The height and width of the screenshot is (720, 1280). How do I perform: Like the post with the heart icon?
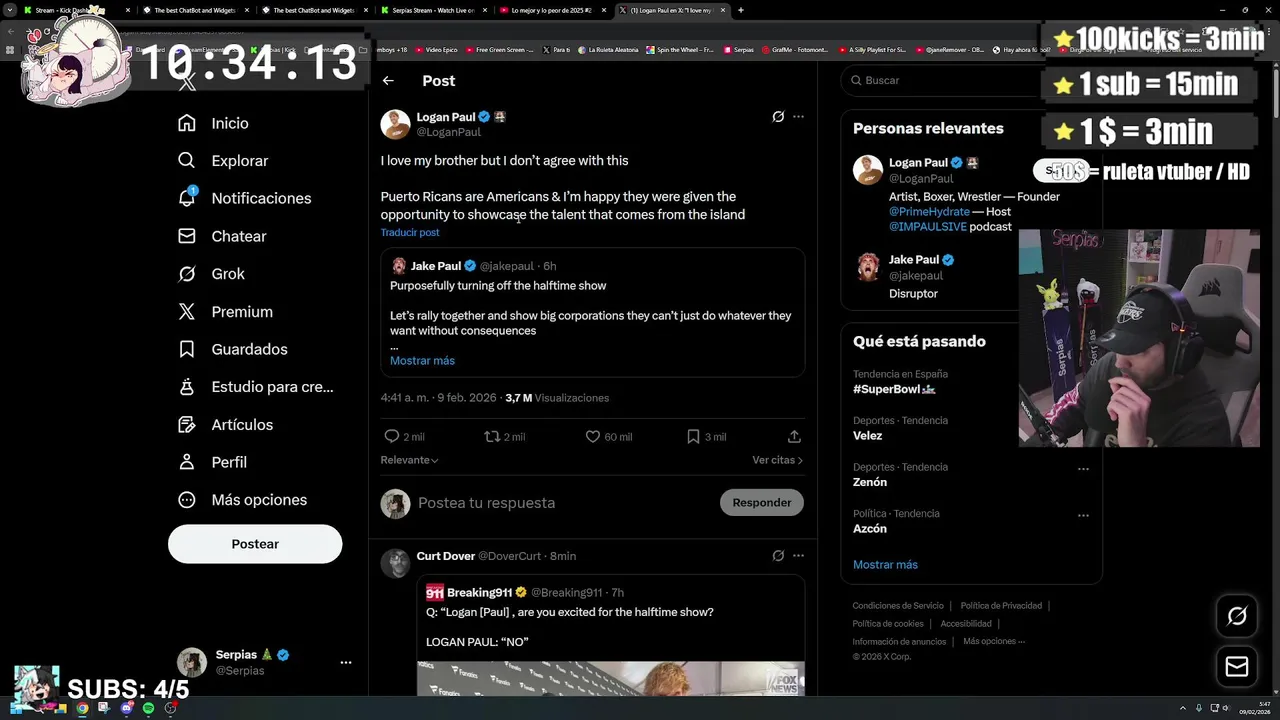(593, 436)
